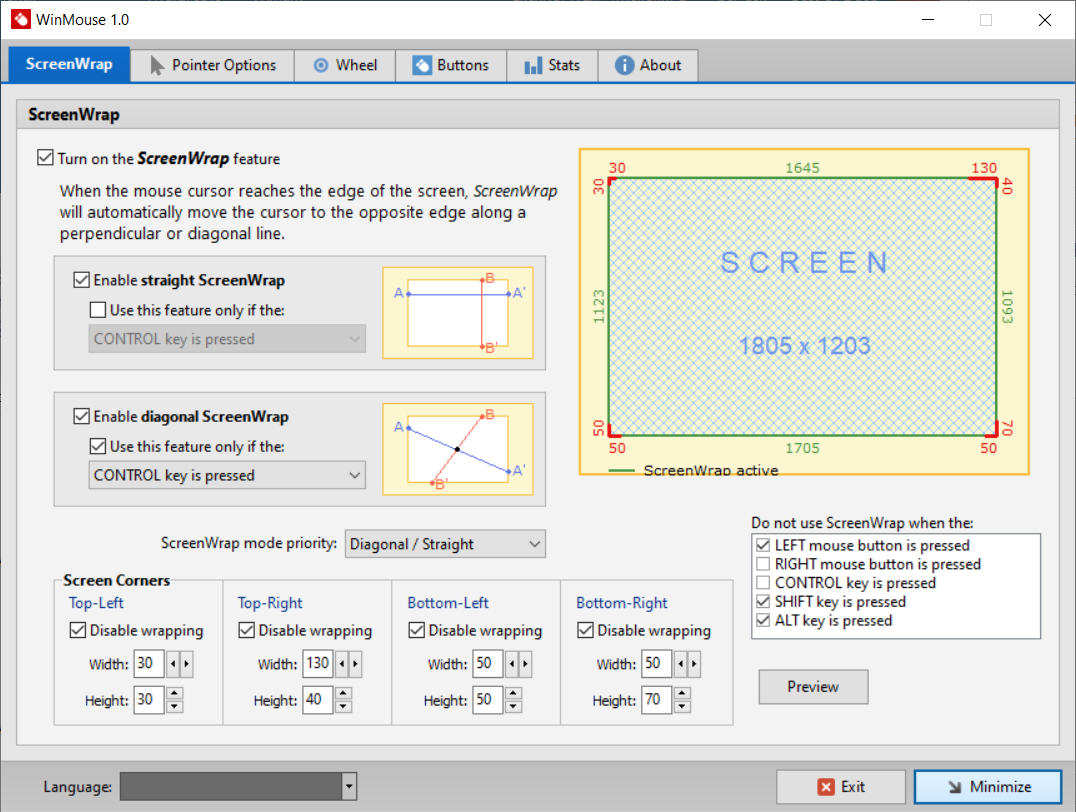The width and height of the screenshot is (1076, 812).
Task: Open the ScreenWrap mode priority dropdown
Action: click(x=445, y=544)
